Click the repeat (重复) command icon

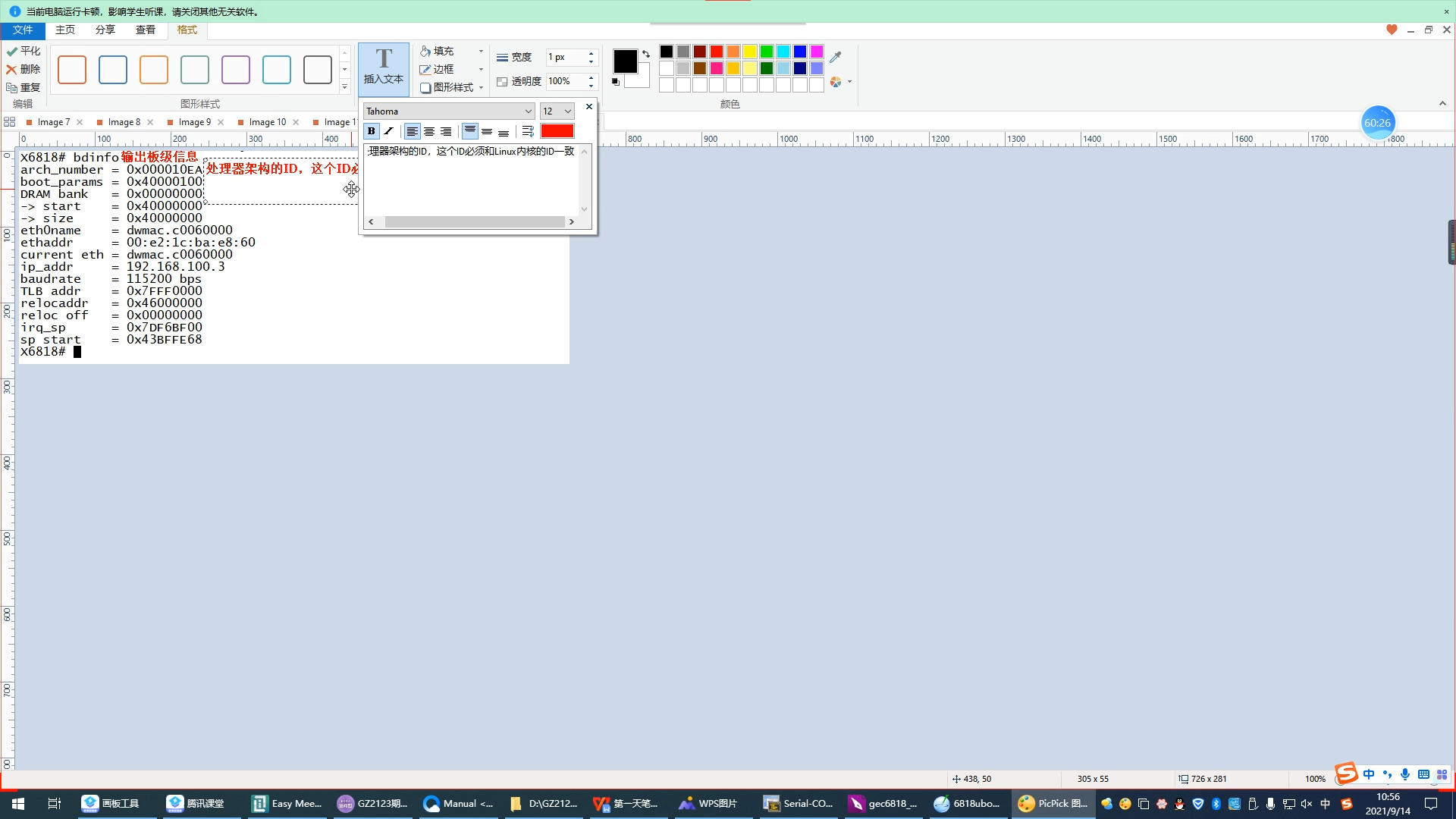[x=11, y=88]
